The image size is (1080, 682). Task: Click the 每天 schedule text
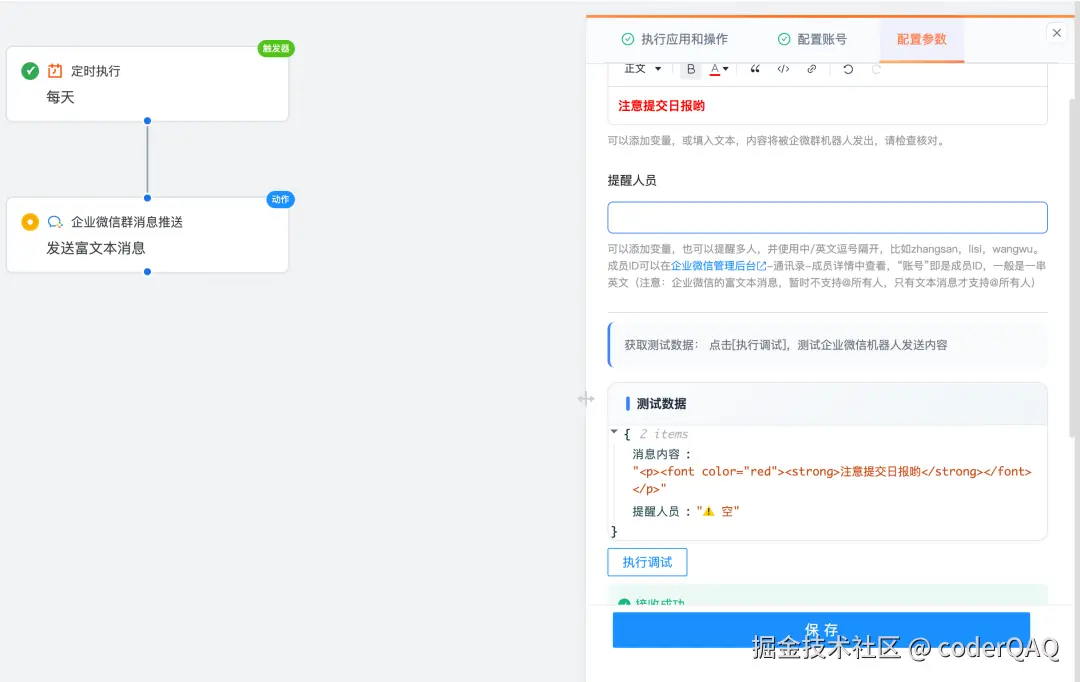click(61, 97)
